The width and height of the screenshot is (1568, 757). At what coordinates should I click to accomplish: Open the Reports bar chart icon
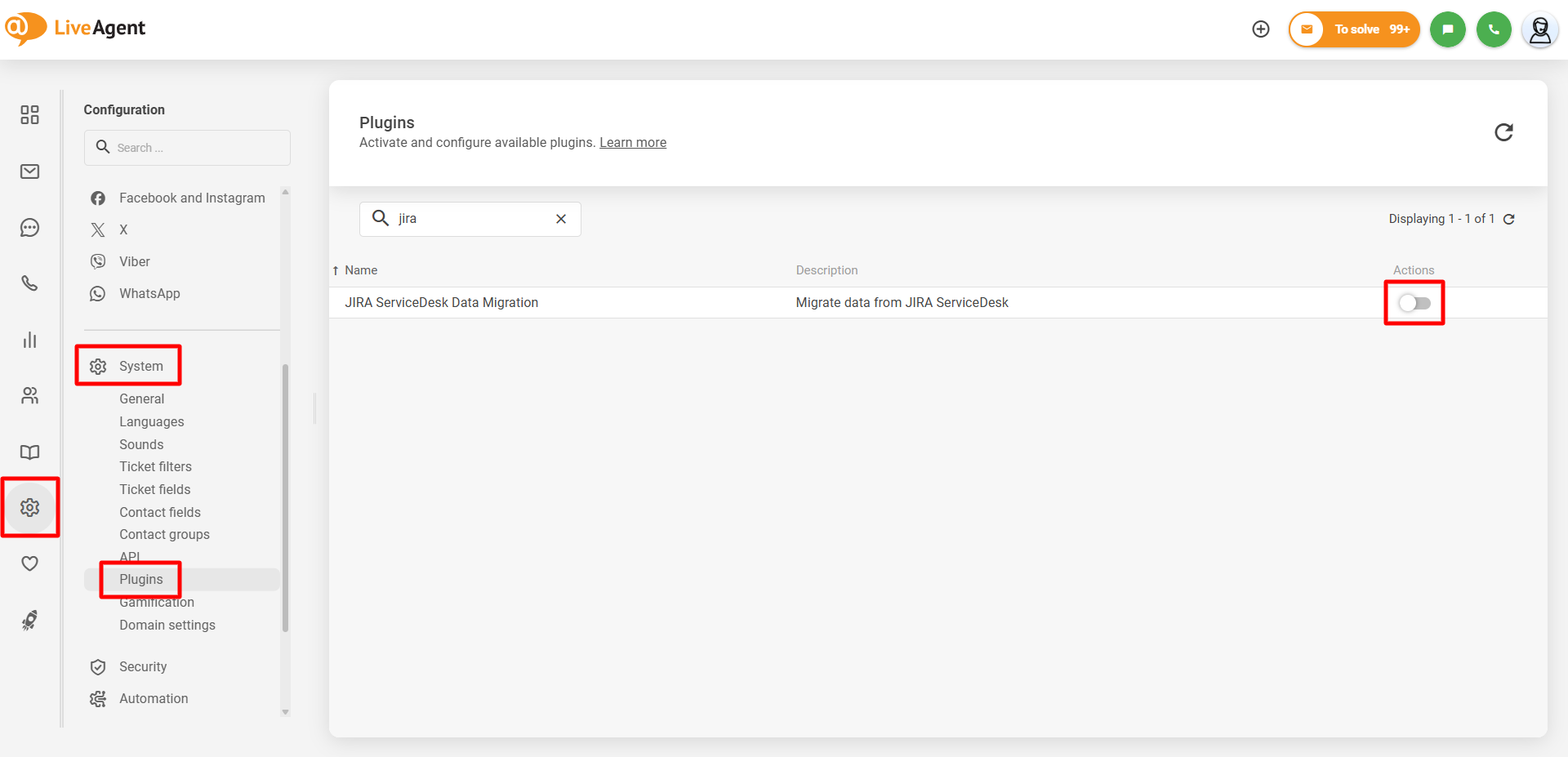(30, 340)
